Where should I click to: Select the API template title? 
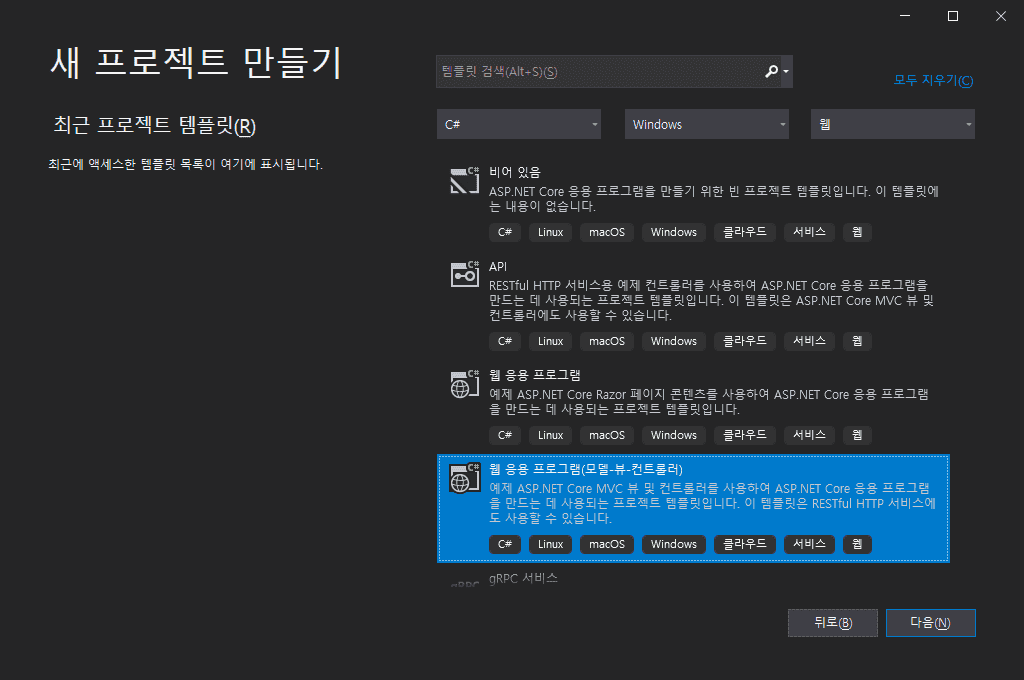(498, 267)
